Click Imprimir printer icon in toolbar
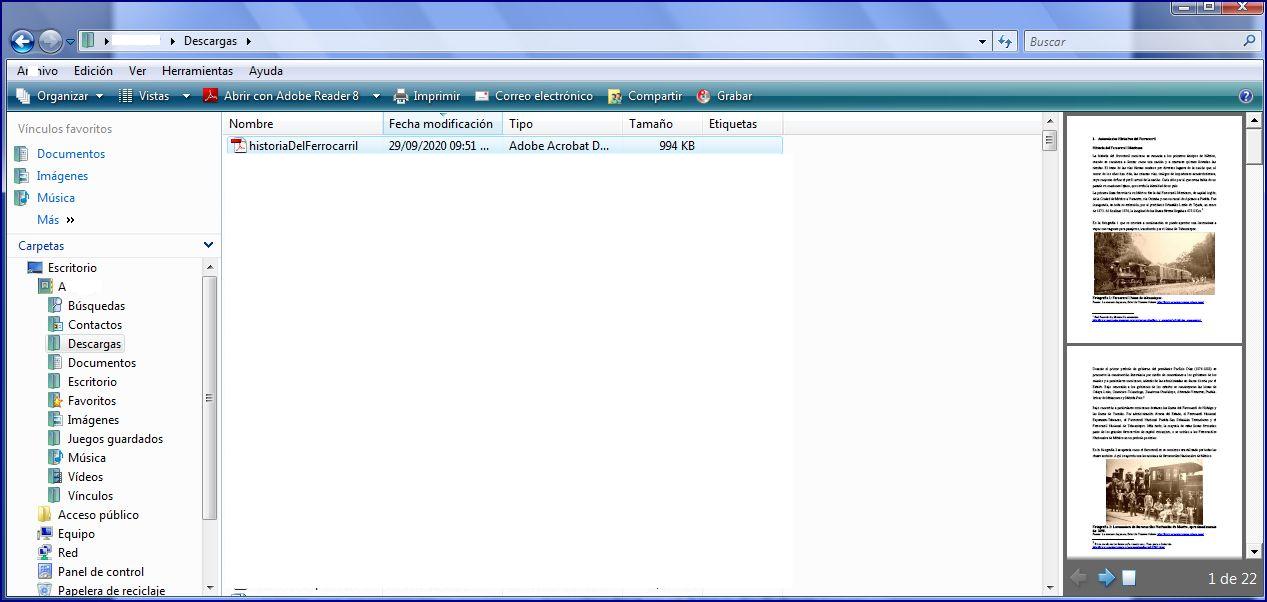The height and width of the screenshot is (602, 1267). click(x=401, y=97)
